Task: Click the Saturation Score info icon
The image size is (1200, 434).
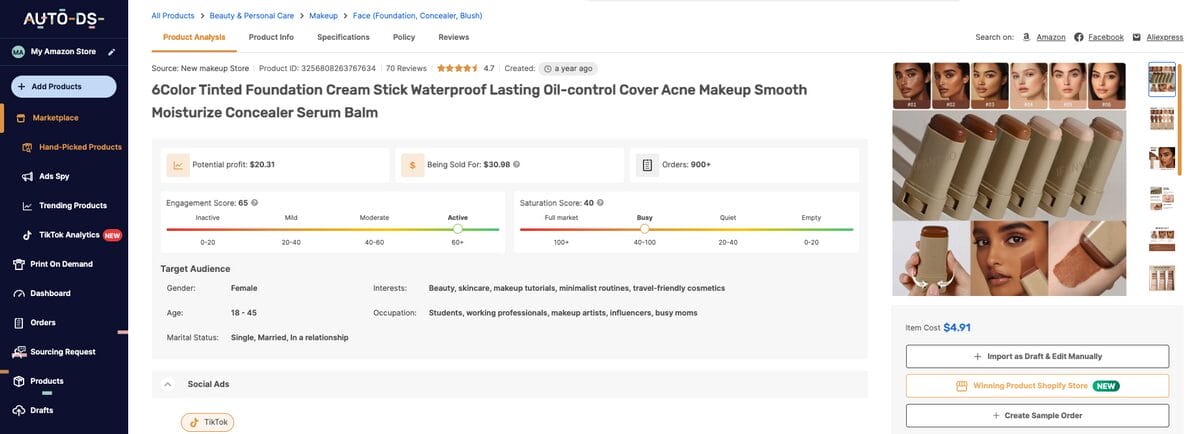Action: (x=601, y=202)
